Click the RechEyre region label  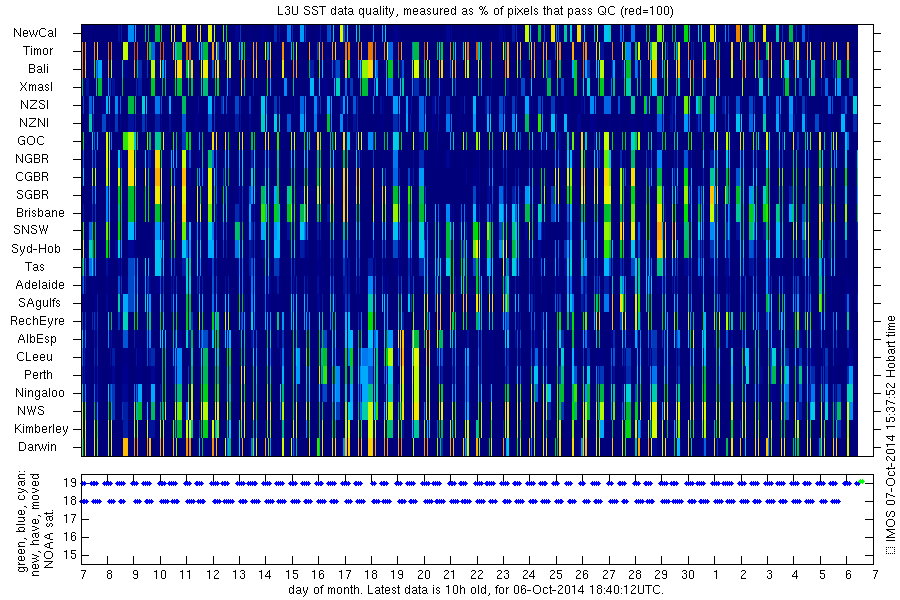(x=37, y=321)
